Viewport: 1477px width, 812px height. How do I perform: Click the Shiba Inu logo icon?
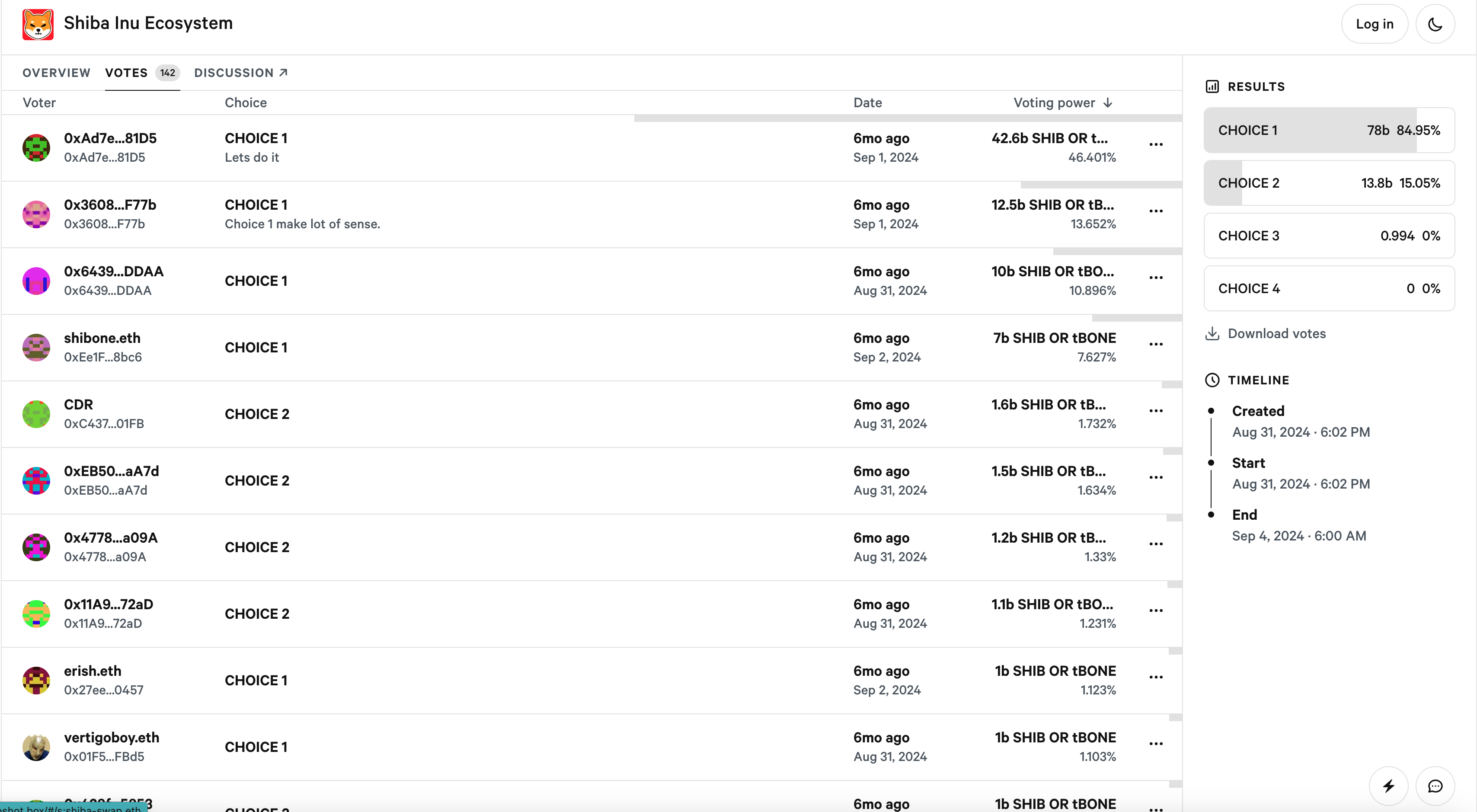click(38, 24)
